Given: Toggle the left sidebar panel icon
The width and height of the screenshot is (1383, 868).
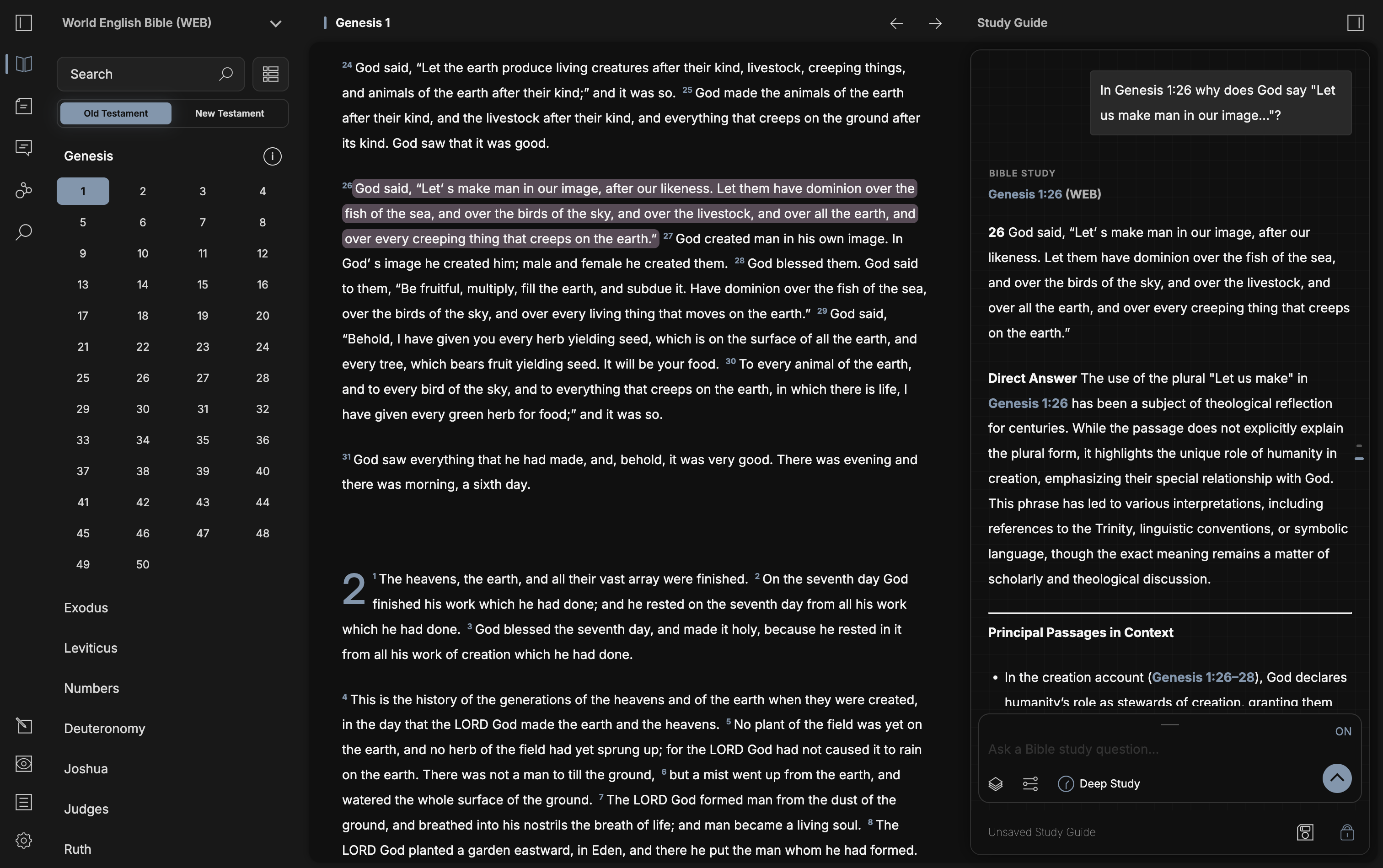Looking at the screenshot, I should (x=23, y=23).
